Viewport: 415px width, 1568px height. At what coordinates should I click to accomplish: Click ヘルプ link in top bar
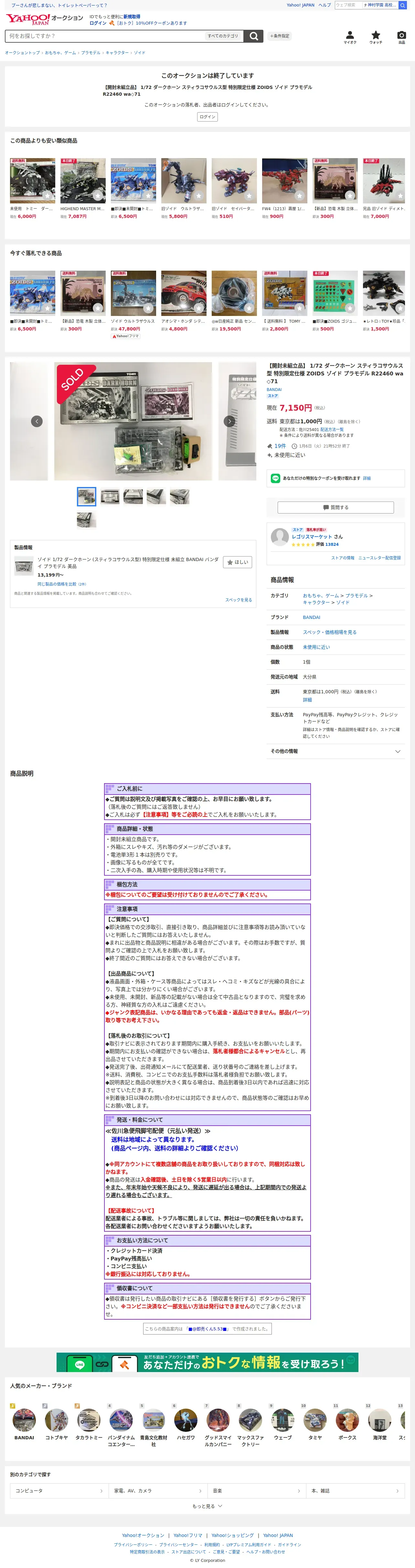click(324, 5)
